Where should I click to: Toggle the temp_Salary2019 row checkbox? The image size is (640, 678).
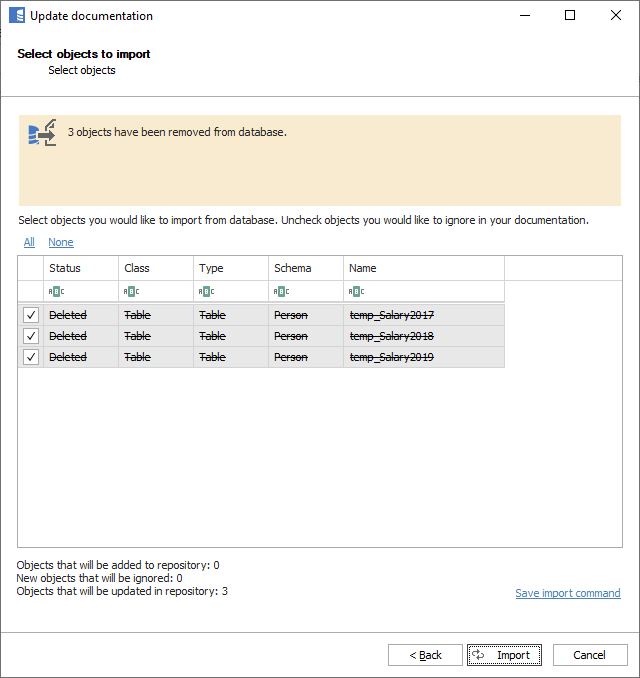(x=31, y=357)
